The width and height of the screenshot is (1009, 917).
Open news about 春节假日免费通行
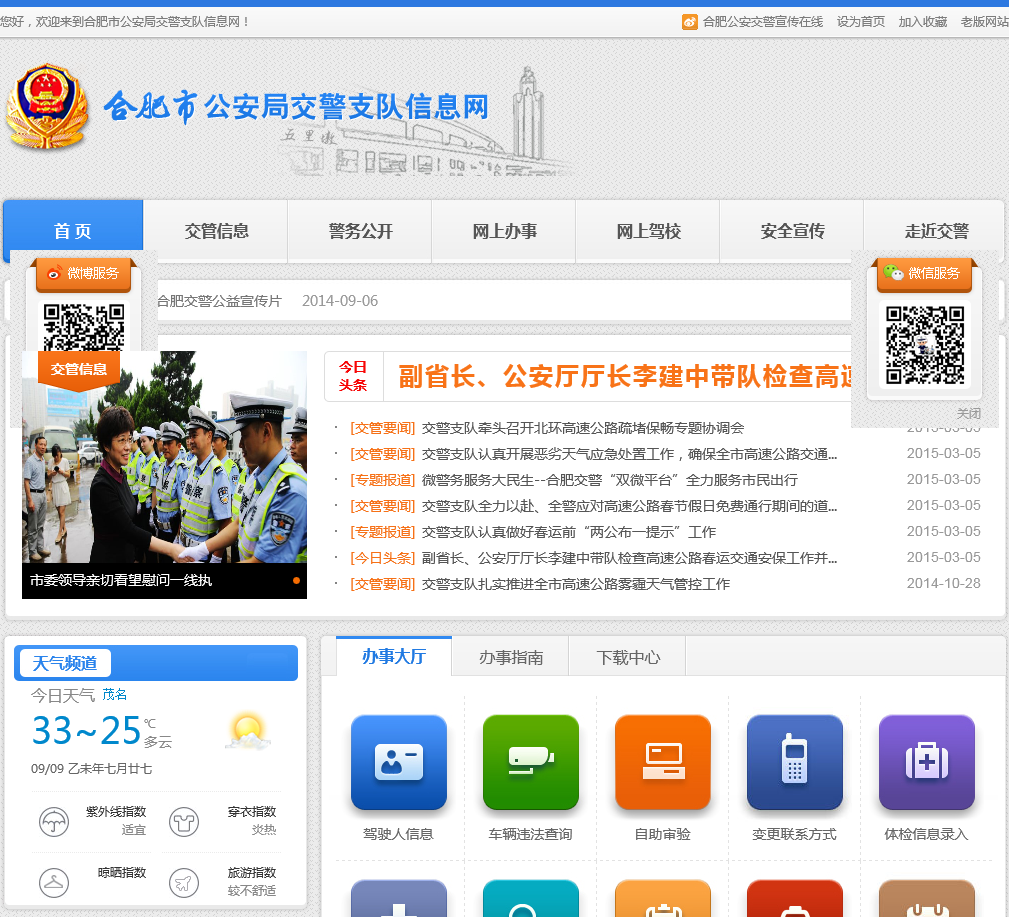pyautogui.click(x=629, y=506)
